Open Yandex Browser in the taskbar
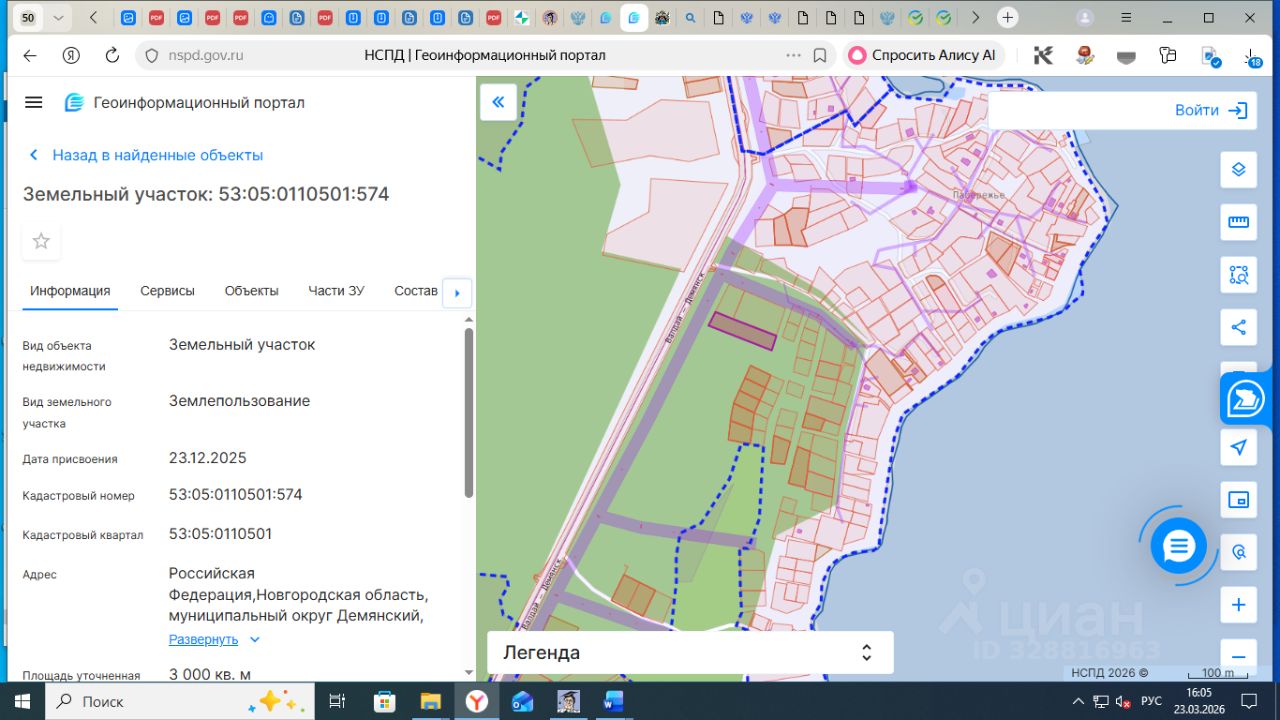1280x720 pixels. coord(476,701)
